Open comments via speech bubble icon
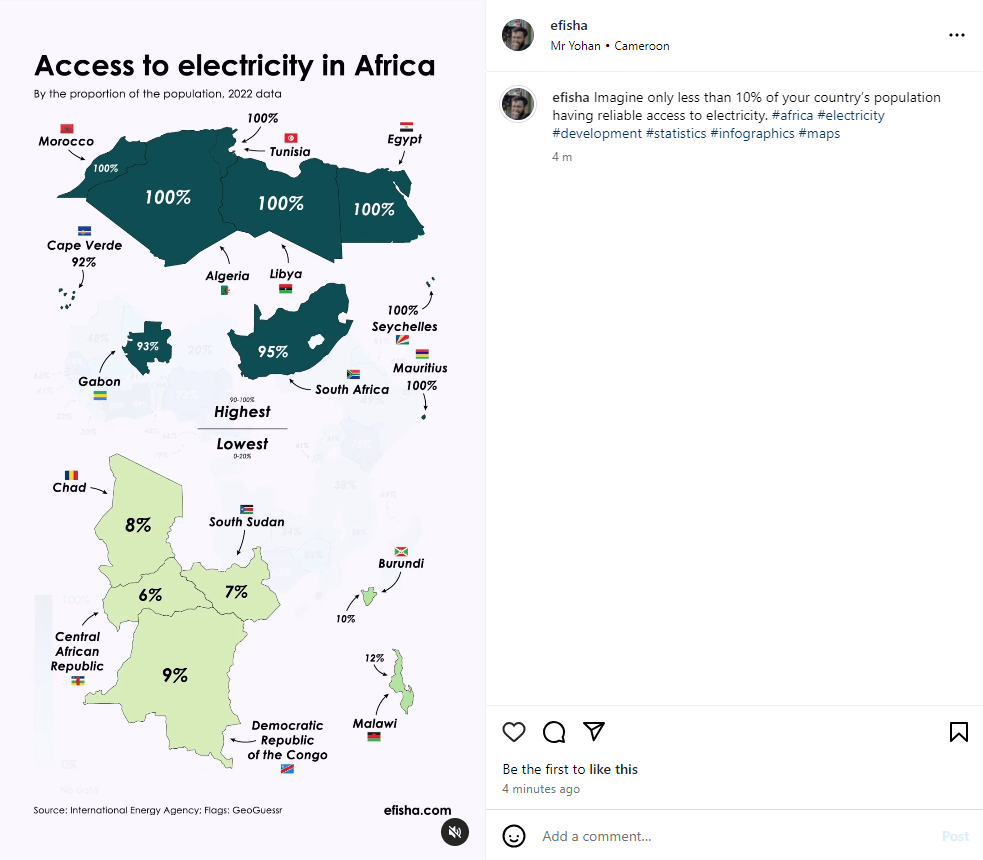This screenshot has width=983, height=860. coord(554,732)
